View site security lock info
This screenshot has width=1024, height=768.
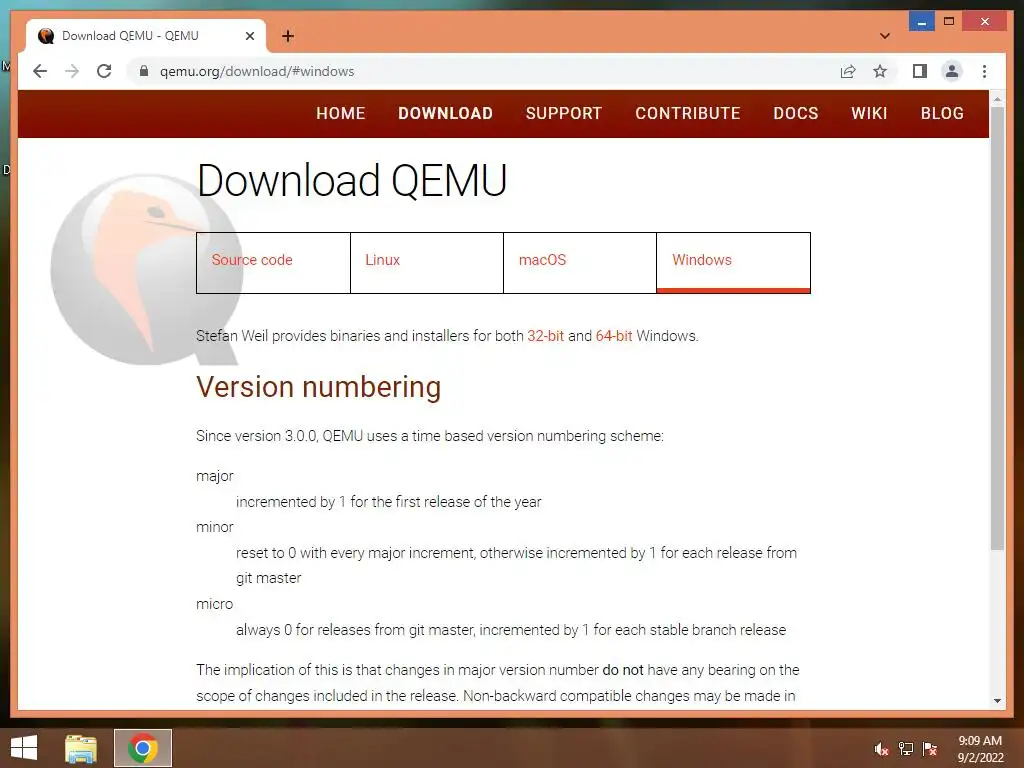[x=144, y=71]
